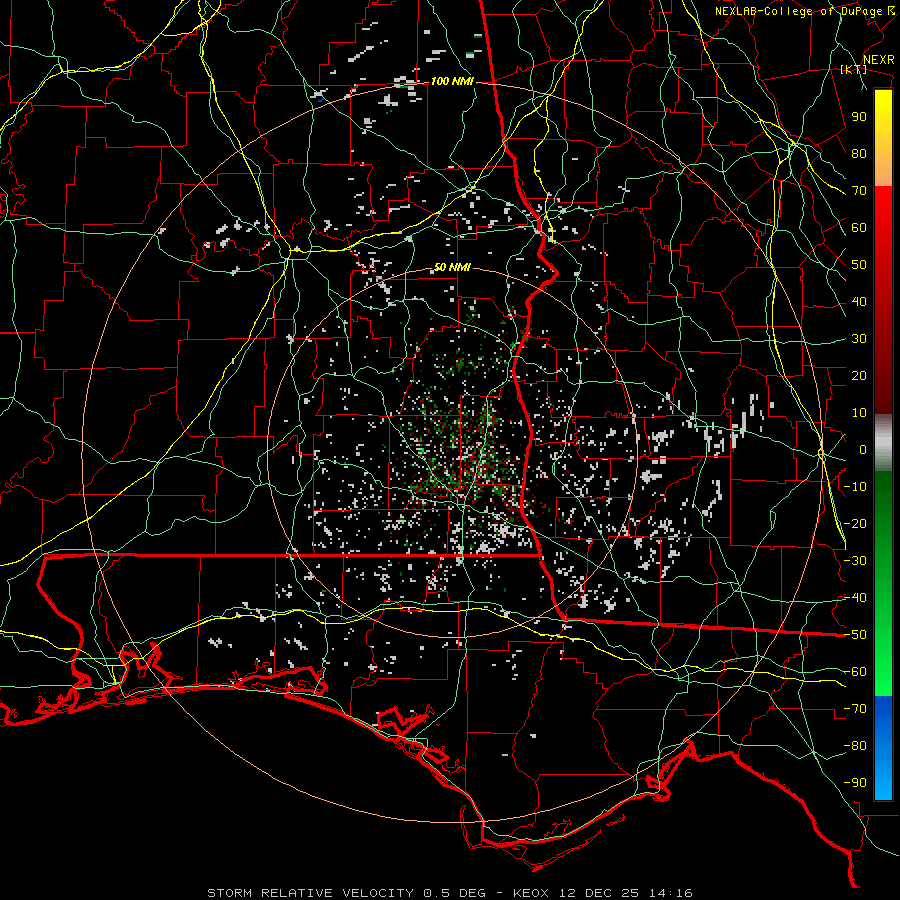Viewport: 900px width, 900px height.
Task: Click the legend value '-60'
Action: 855,672
